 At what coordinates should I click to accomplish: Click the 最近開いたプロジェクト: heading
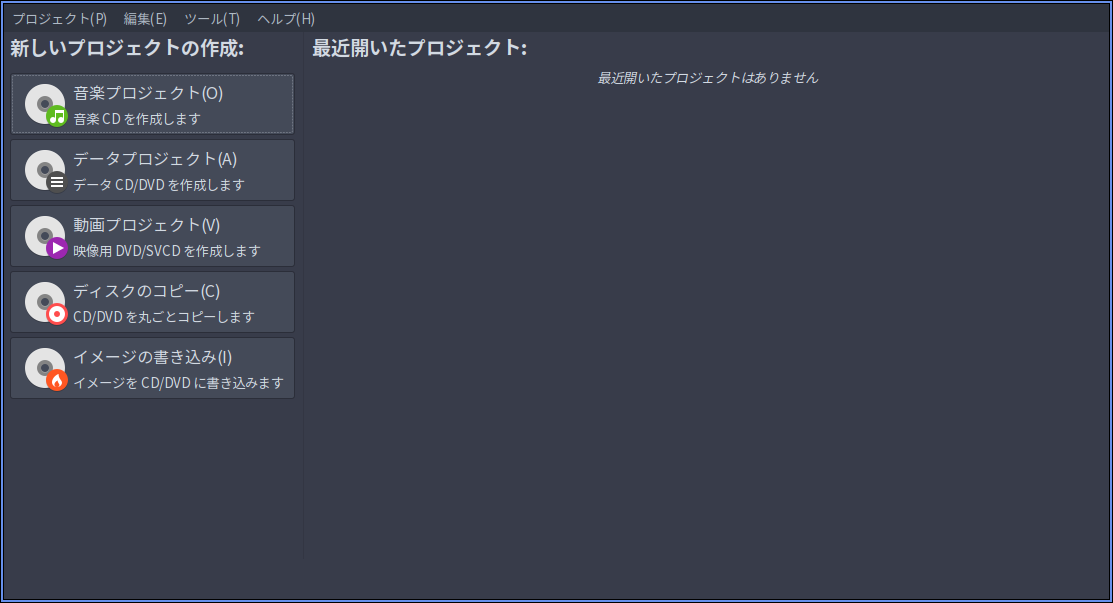(x=420, y=48)
